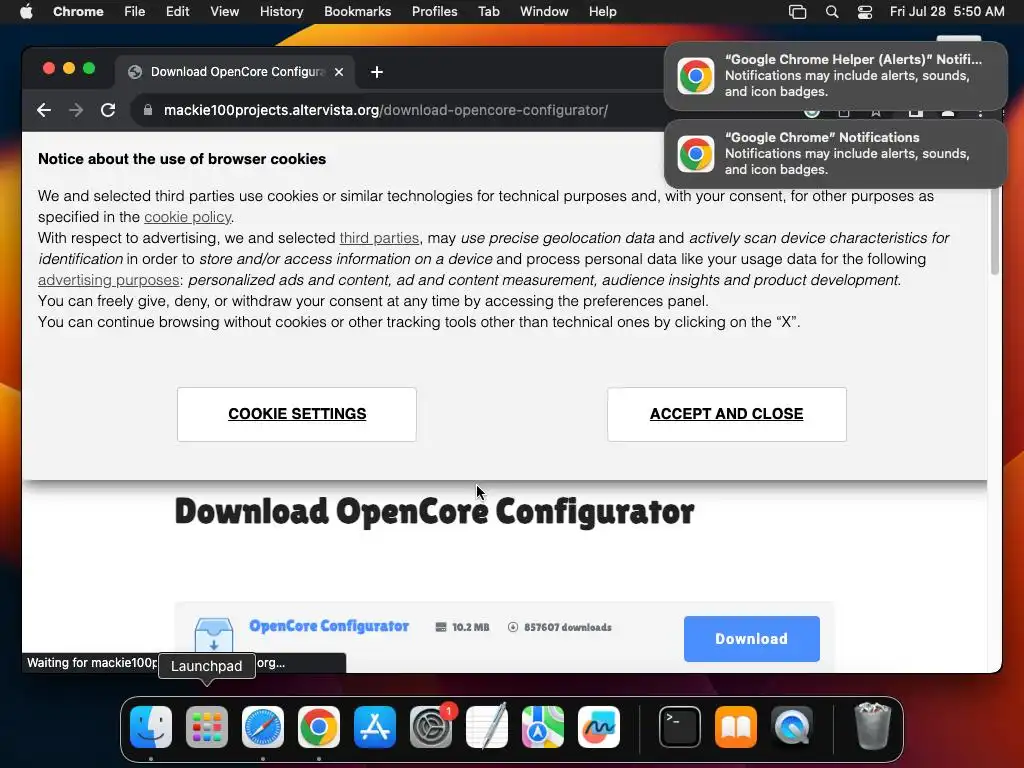Image resolution: width=1024 pixels, height=768 pixels.
Task: Open System Settings from the Dock
Action: [x=431, y=727]
